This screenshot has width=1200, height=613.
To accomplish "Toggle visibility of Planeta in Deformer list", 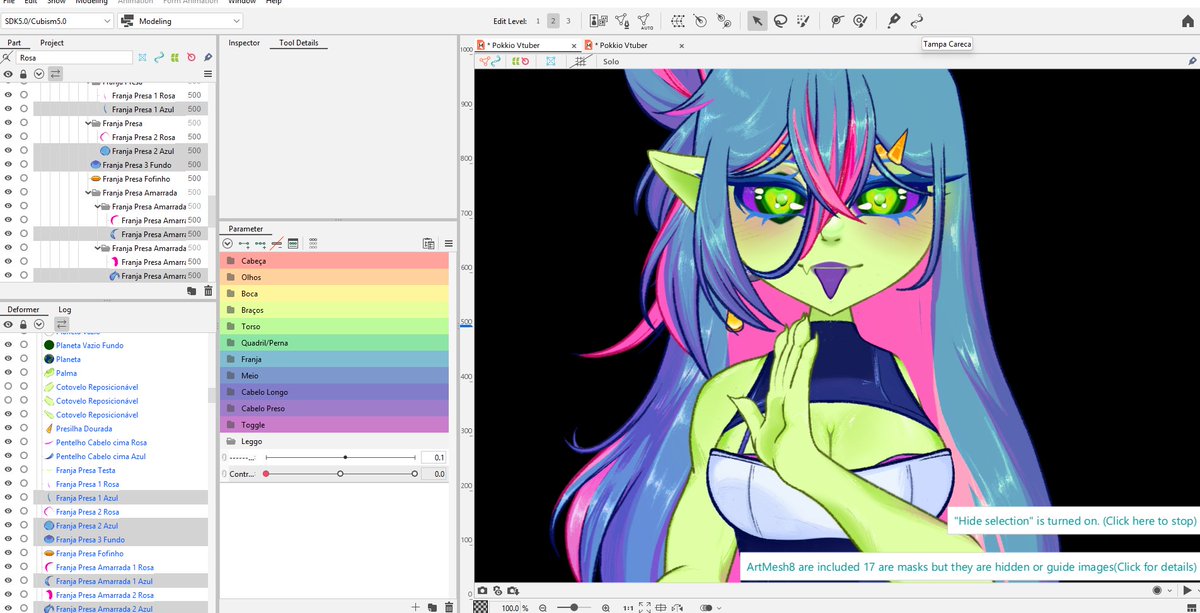I will click(x=8, y=359).
